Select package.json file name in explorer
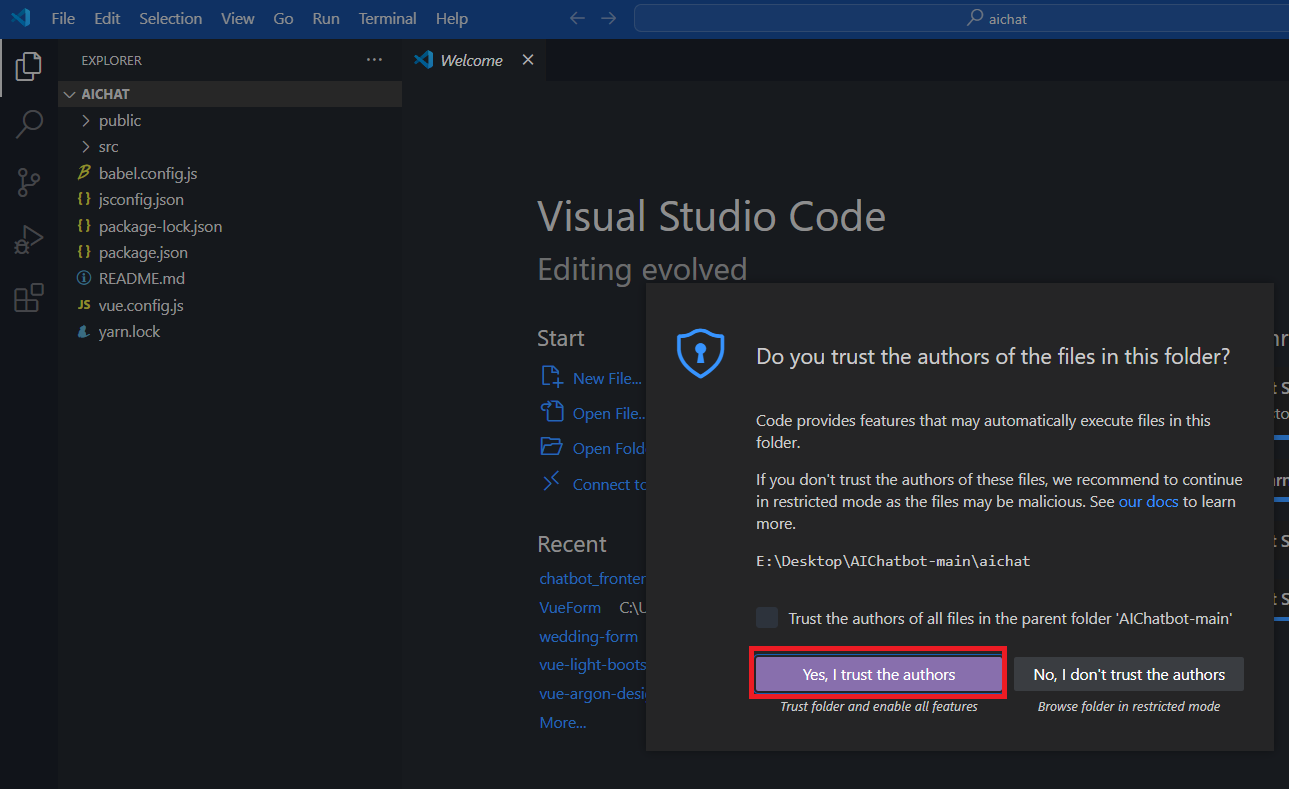 pyautogui.click(x=143, y=253)
